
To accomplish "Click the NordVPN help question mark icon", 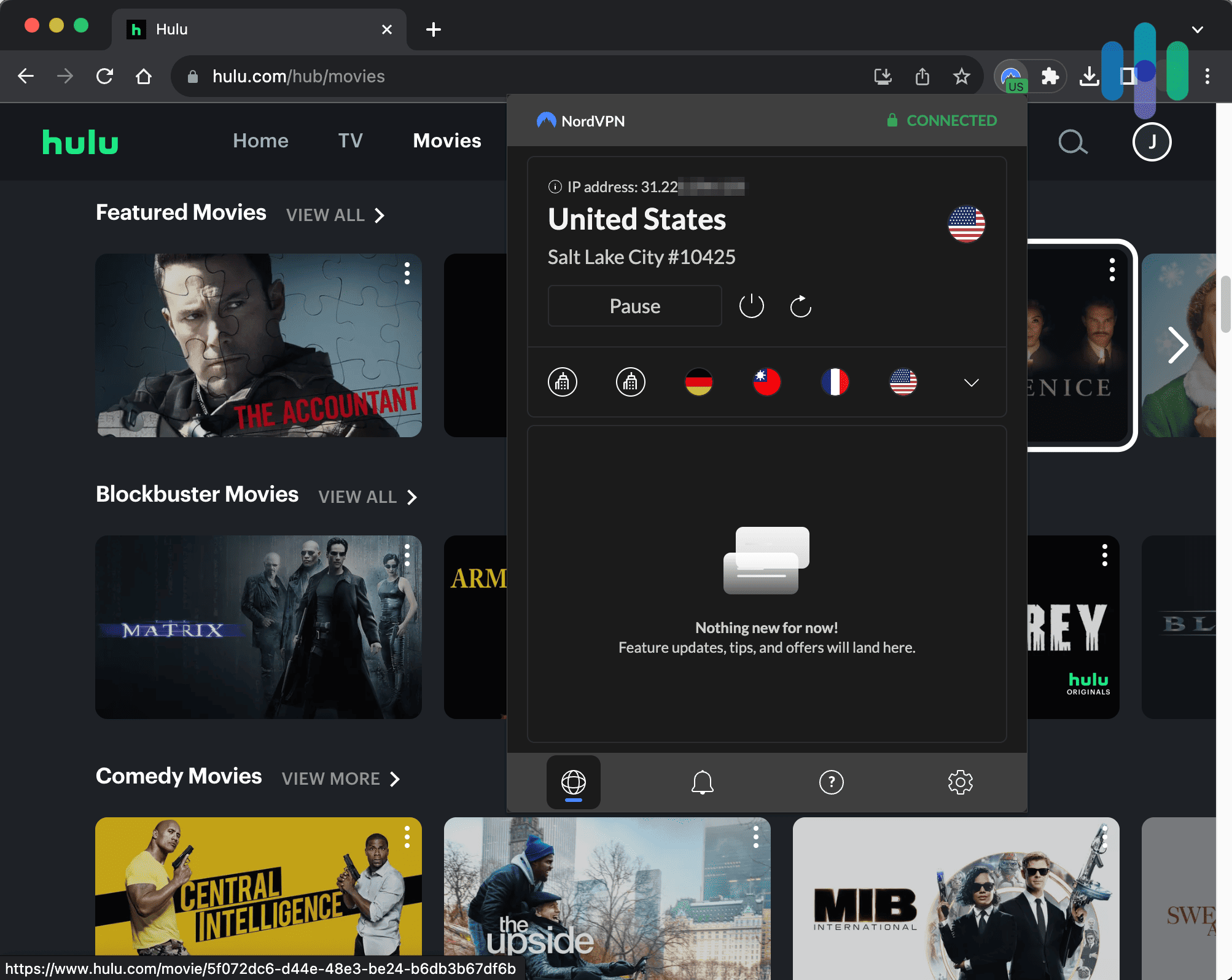I will (831, 781).
